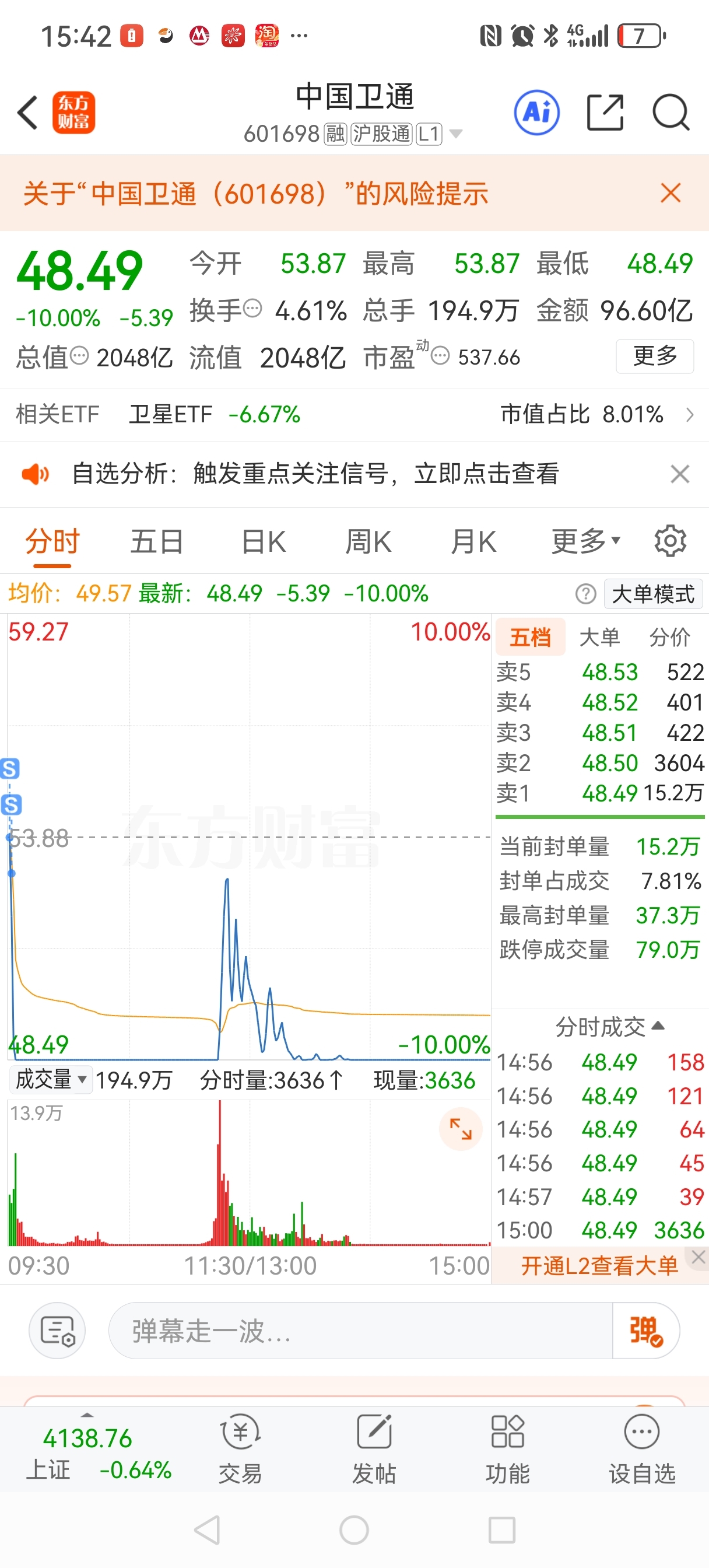Tap the 总值 info icon
This screenshot has height=1568, width=709.
[80, 355]
